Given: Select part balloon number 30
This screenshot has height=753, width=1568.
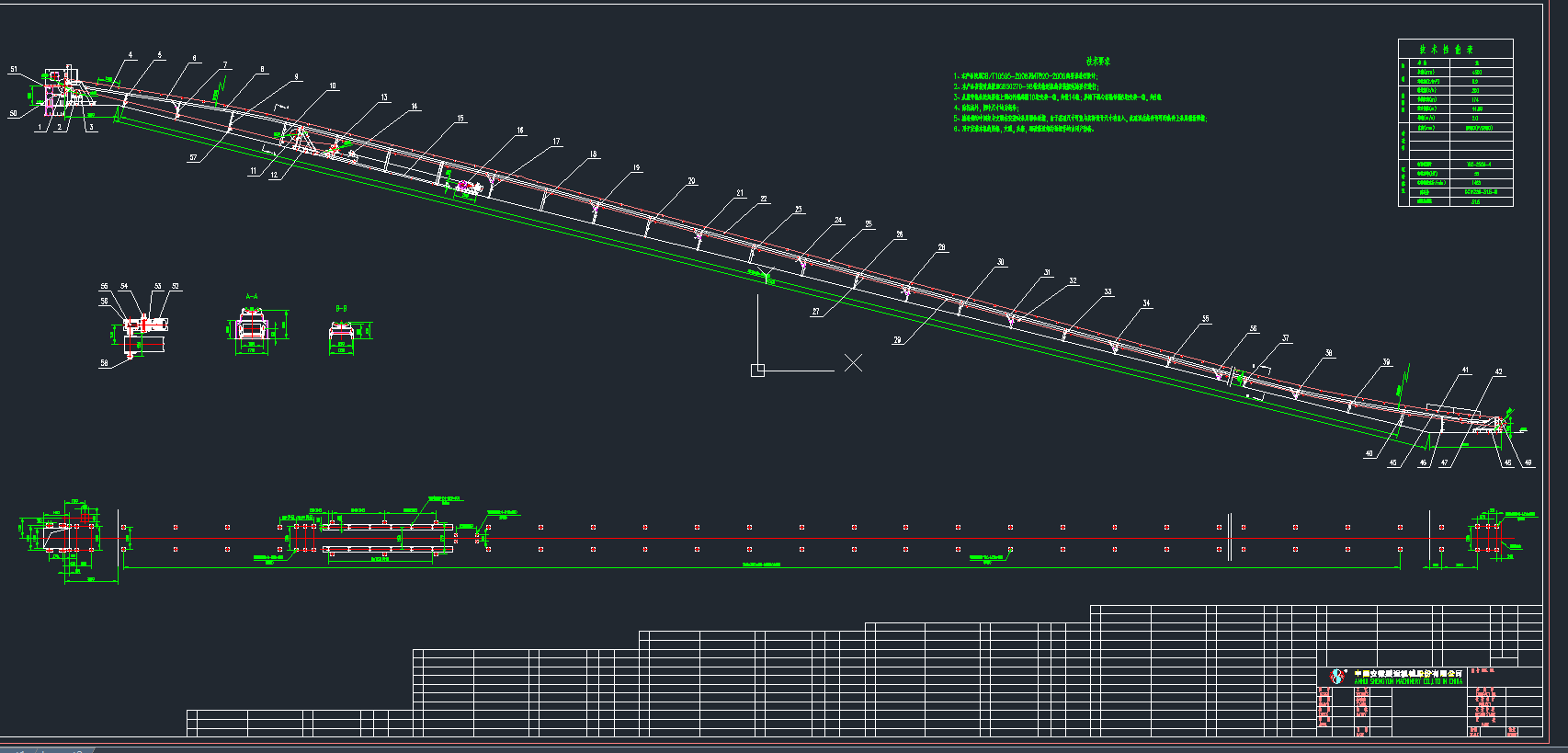Looking at the screenshot, I should coord(1000,262).
